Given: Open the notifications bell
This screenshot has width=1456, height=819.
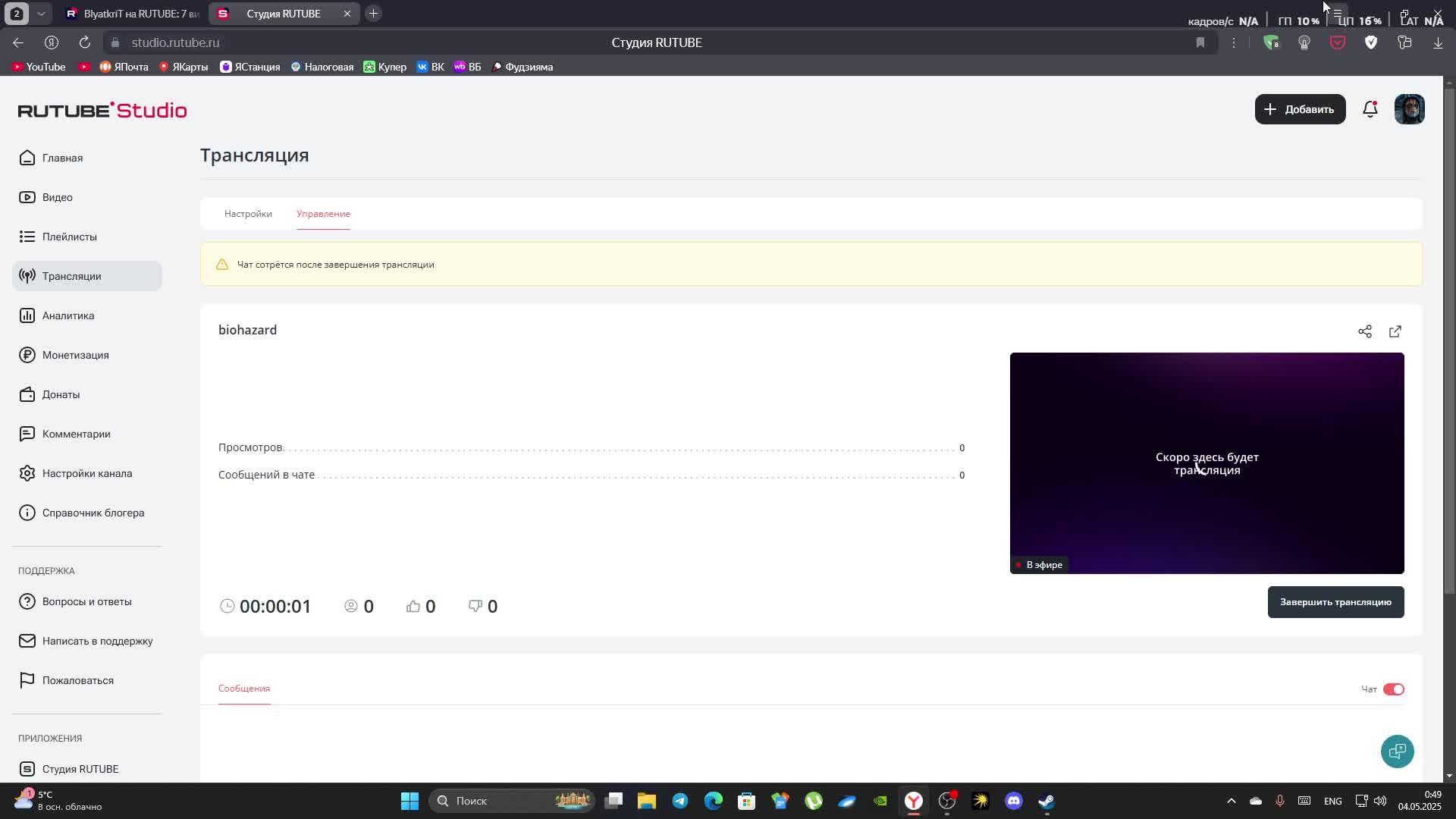Looking at the screenshot, I should [x=1370, y=109].
